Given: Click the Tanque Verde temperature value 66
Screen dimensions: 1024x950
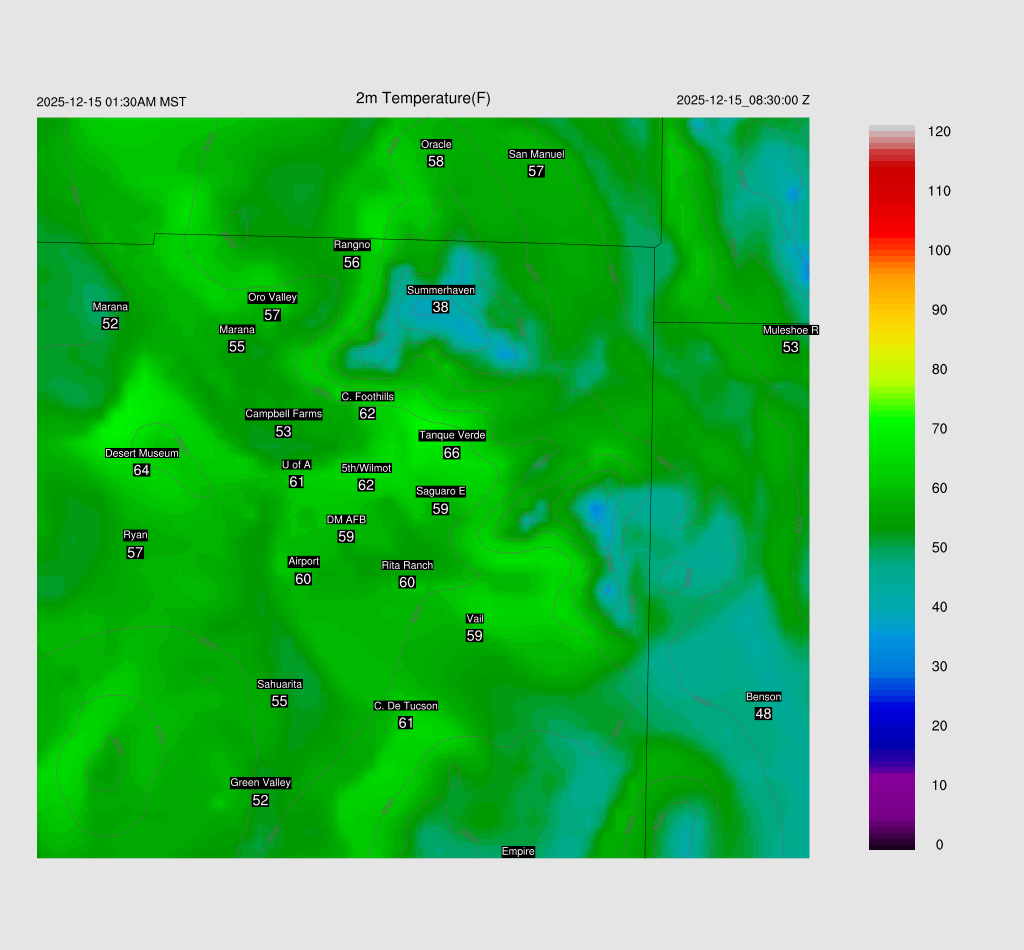Looking at the screenshot, I should (x=452, y=453).
